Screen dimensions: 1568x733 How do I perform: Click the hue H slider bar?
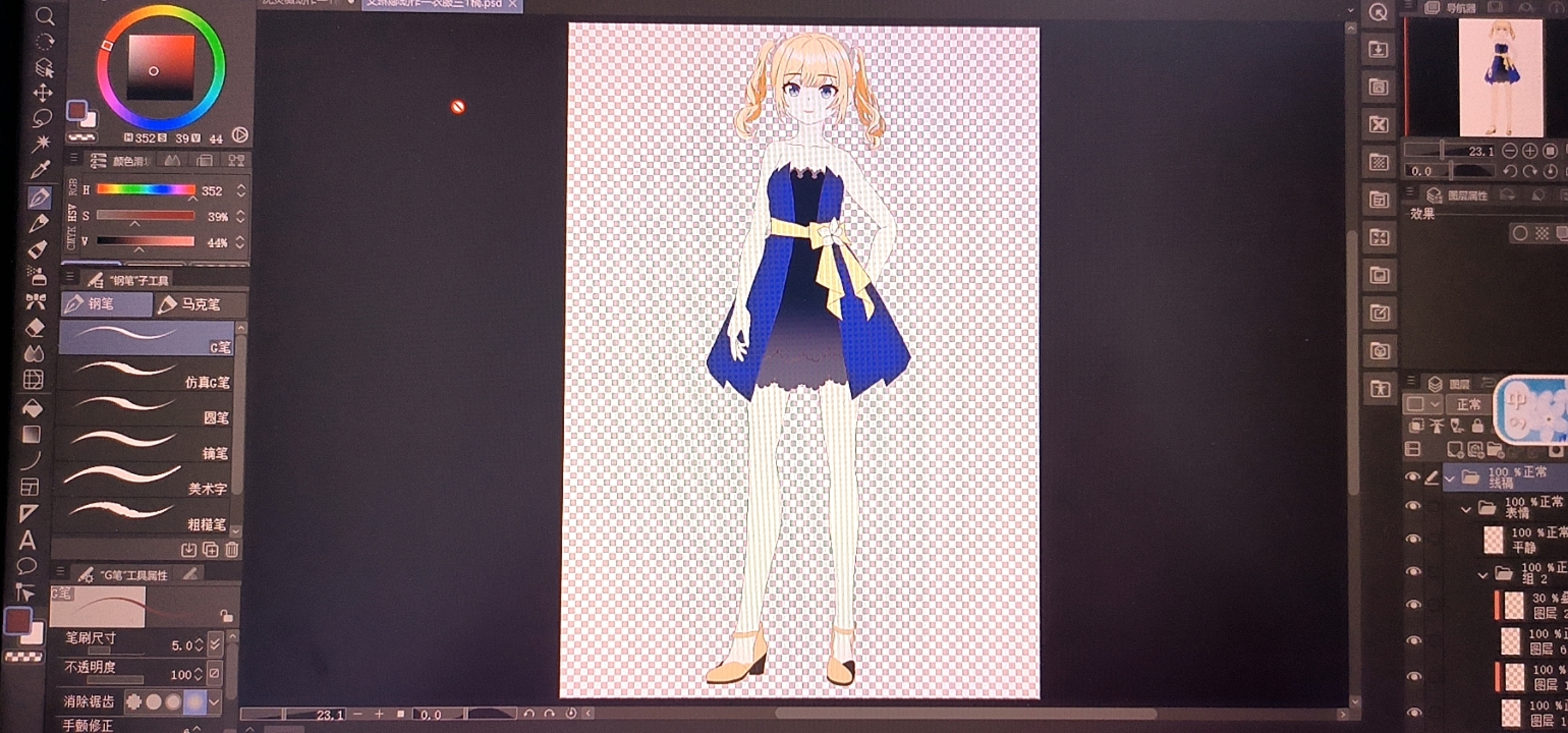(145, 189)
